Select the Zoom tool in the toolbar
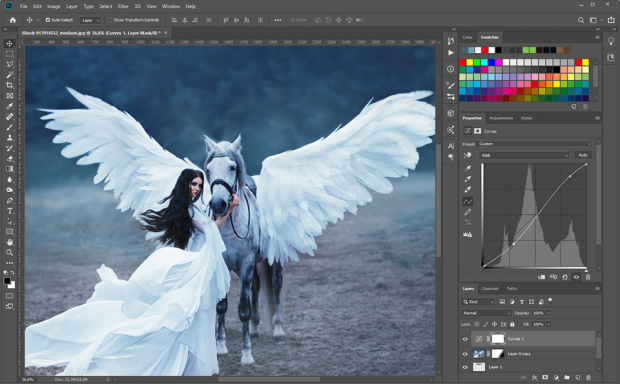 (9, 252)
